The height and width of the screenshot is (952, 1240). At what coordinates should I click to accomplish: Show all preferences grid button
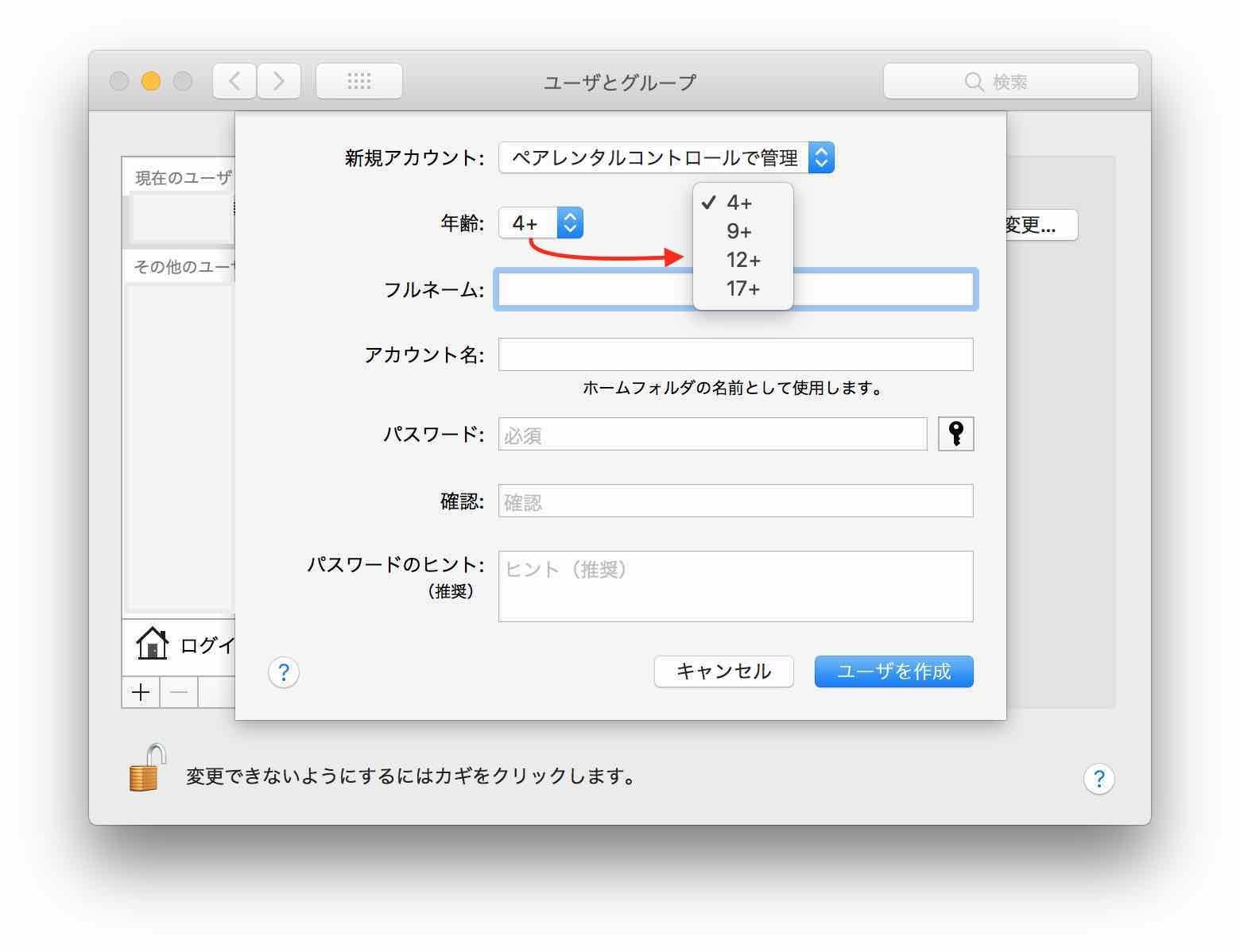point(359,81)
